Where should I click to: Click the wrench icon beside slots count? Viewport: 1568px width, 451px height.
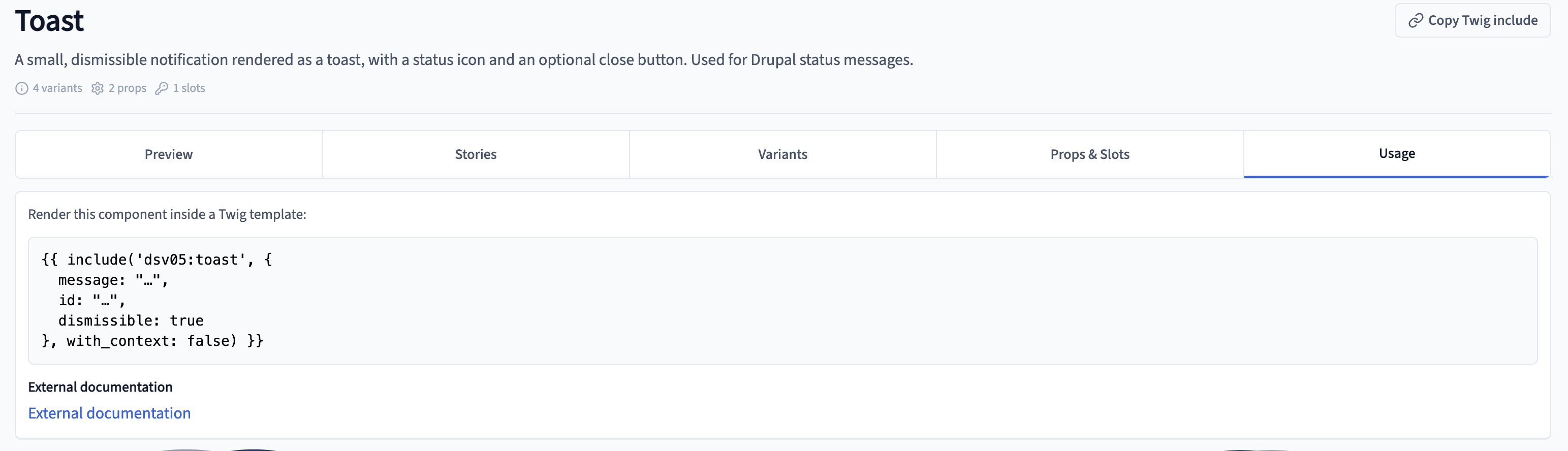(x=161, y=88)
